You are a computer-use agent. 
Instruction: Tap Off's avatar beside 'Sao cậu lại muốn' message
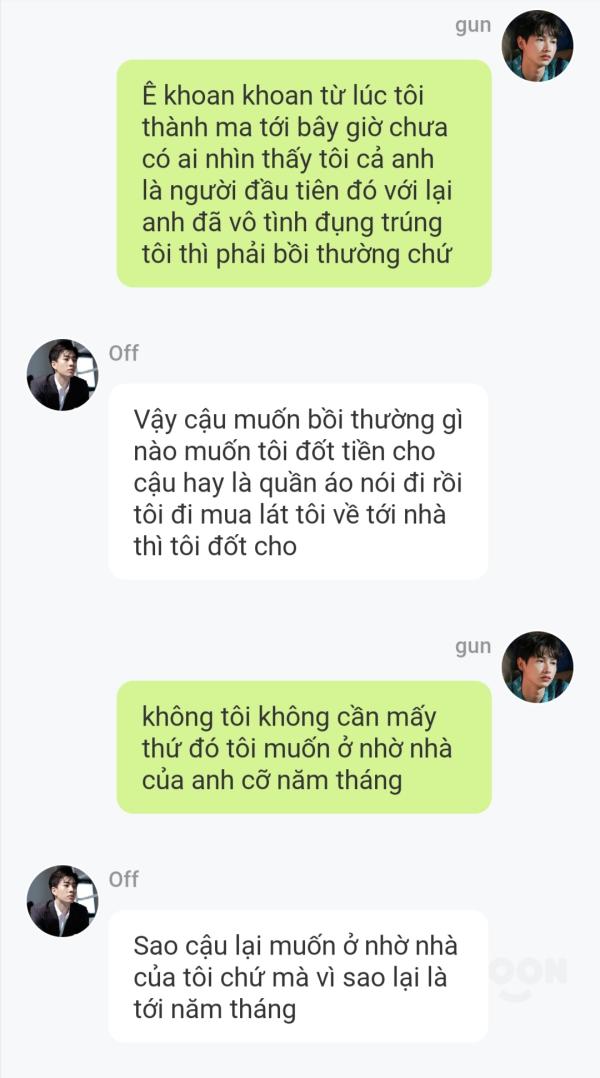click(63, 901)
